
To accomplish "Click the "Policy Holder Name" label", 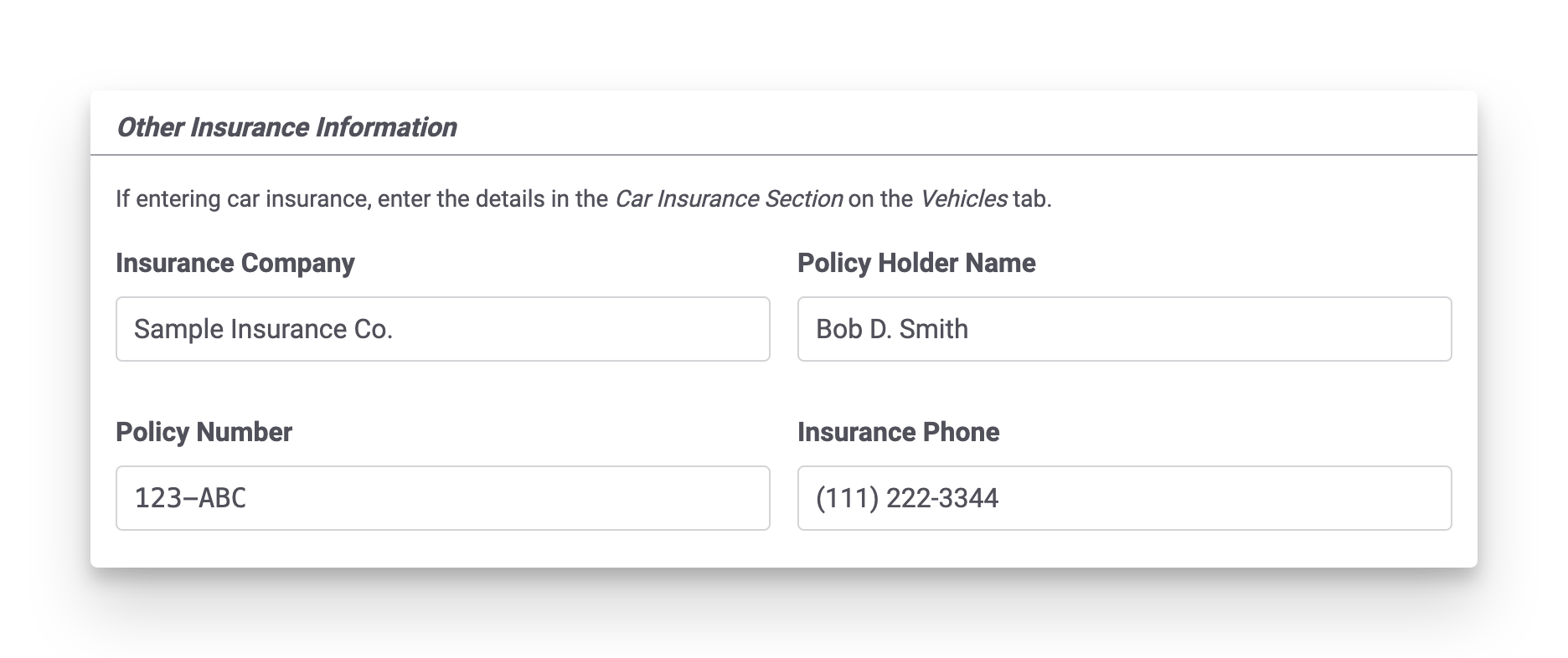I will pyautogui.click(x=916, y=263).
